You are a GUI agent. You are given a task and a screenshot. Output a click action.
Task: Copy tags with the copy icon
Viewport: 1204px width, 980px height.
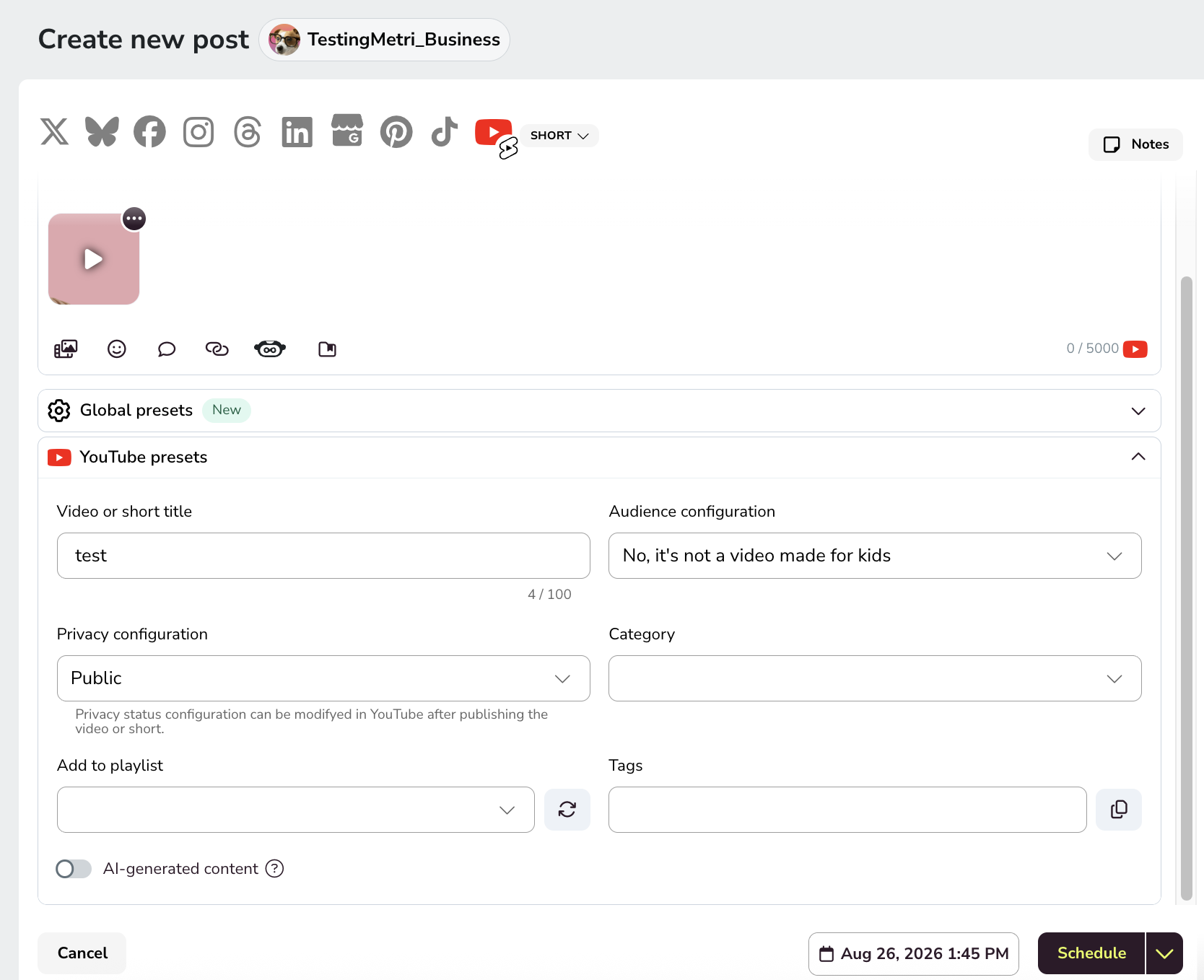pos(1119,810)
